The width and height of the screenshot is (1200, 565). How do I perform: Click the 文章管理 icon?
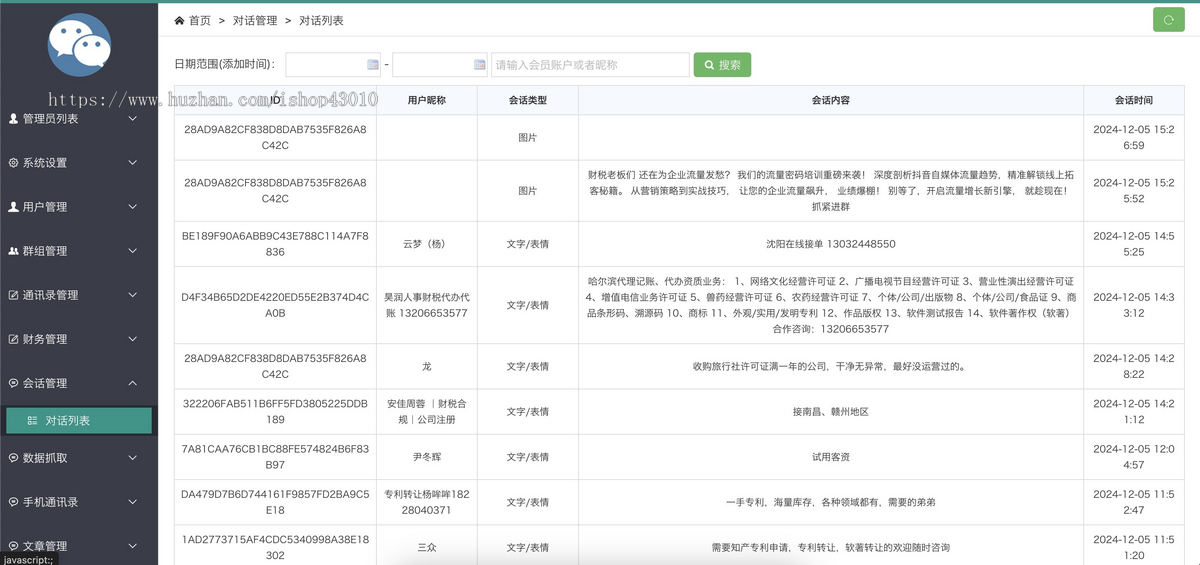click(13, 546)
